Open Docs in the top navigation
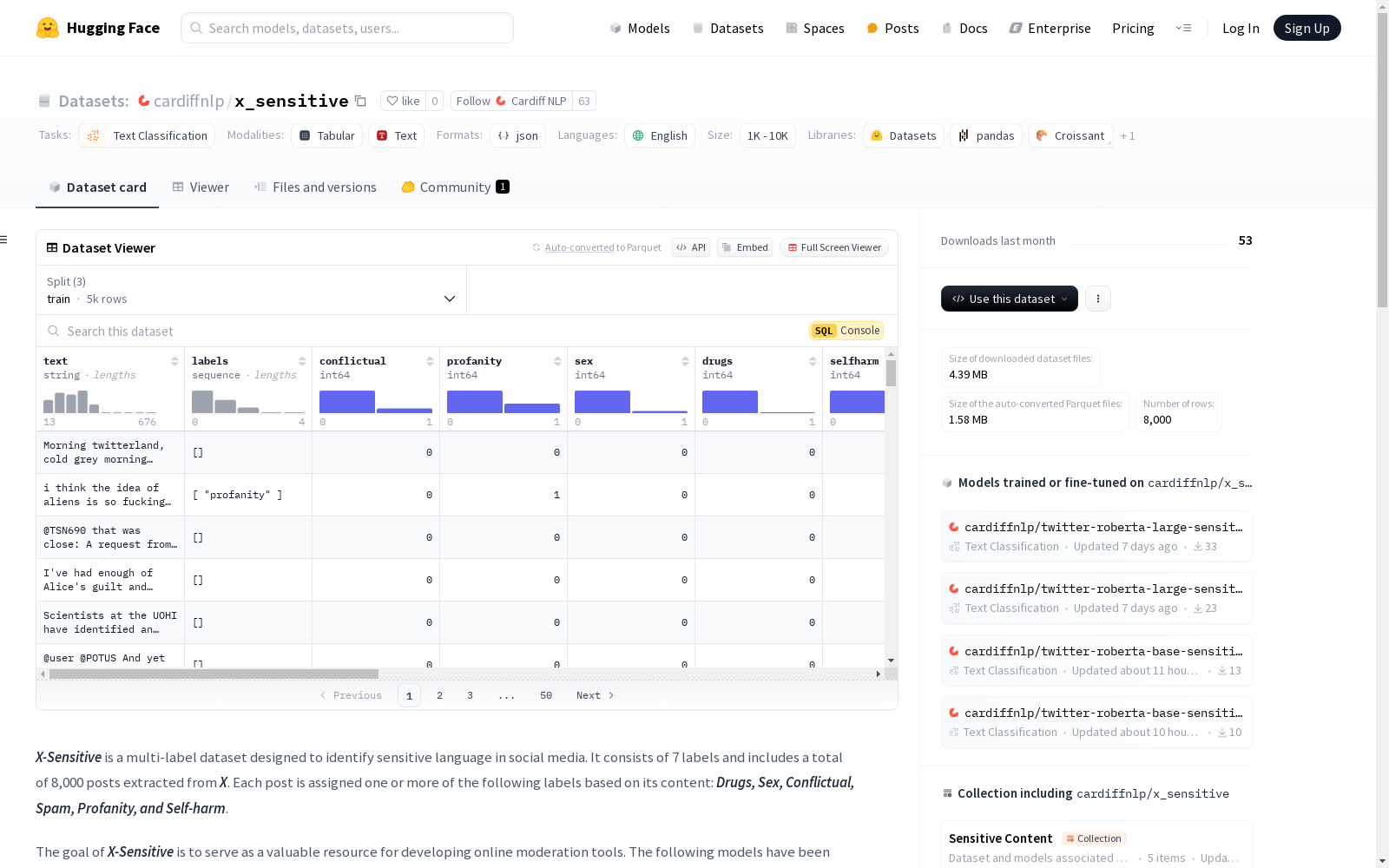Image resolution: width=1389 pixels, height=868 pixels. (x=964, y=28)
